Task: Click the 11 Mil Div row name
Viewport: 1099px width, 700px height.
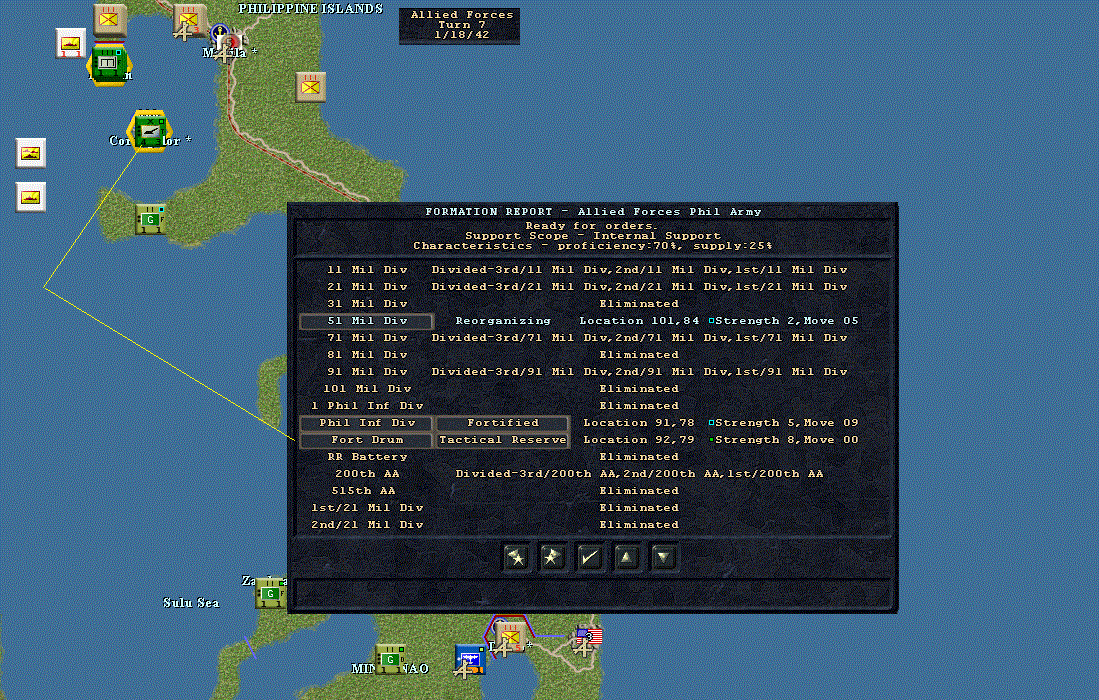Action: click(367, 270)
